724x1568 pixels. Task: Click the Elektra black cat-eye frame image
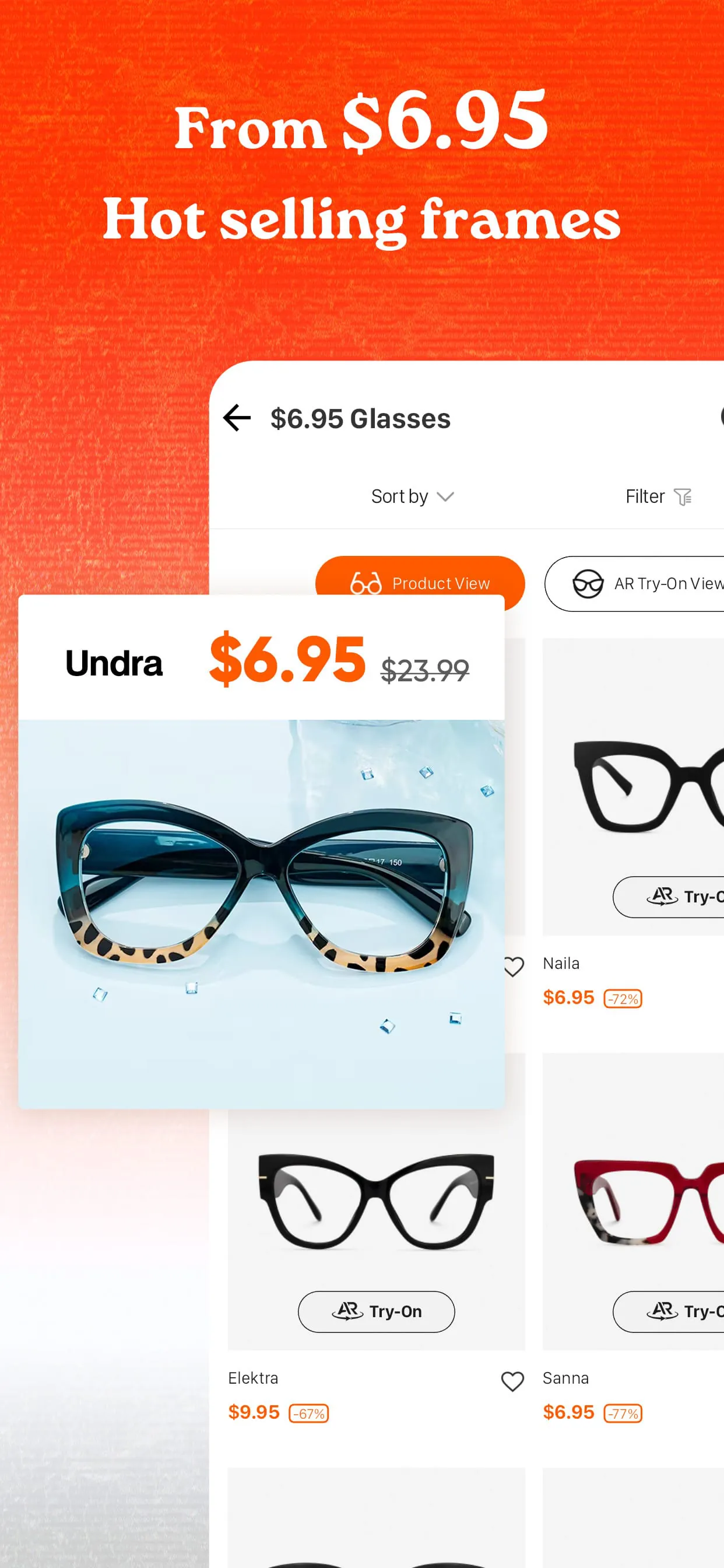[376, 1201]
